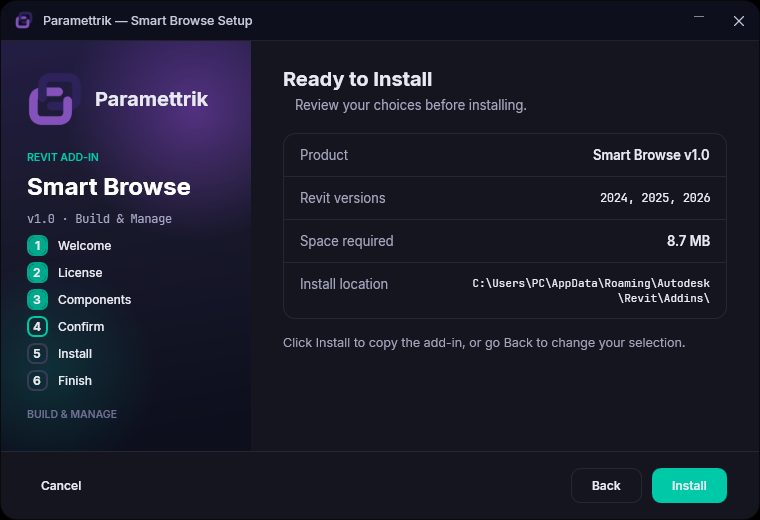Go to the Confirm step label

point(81,327)
